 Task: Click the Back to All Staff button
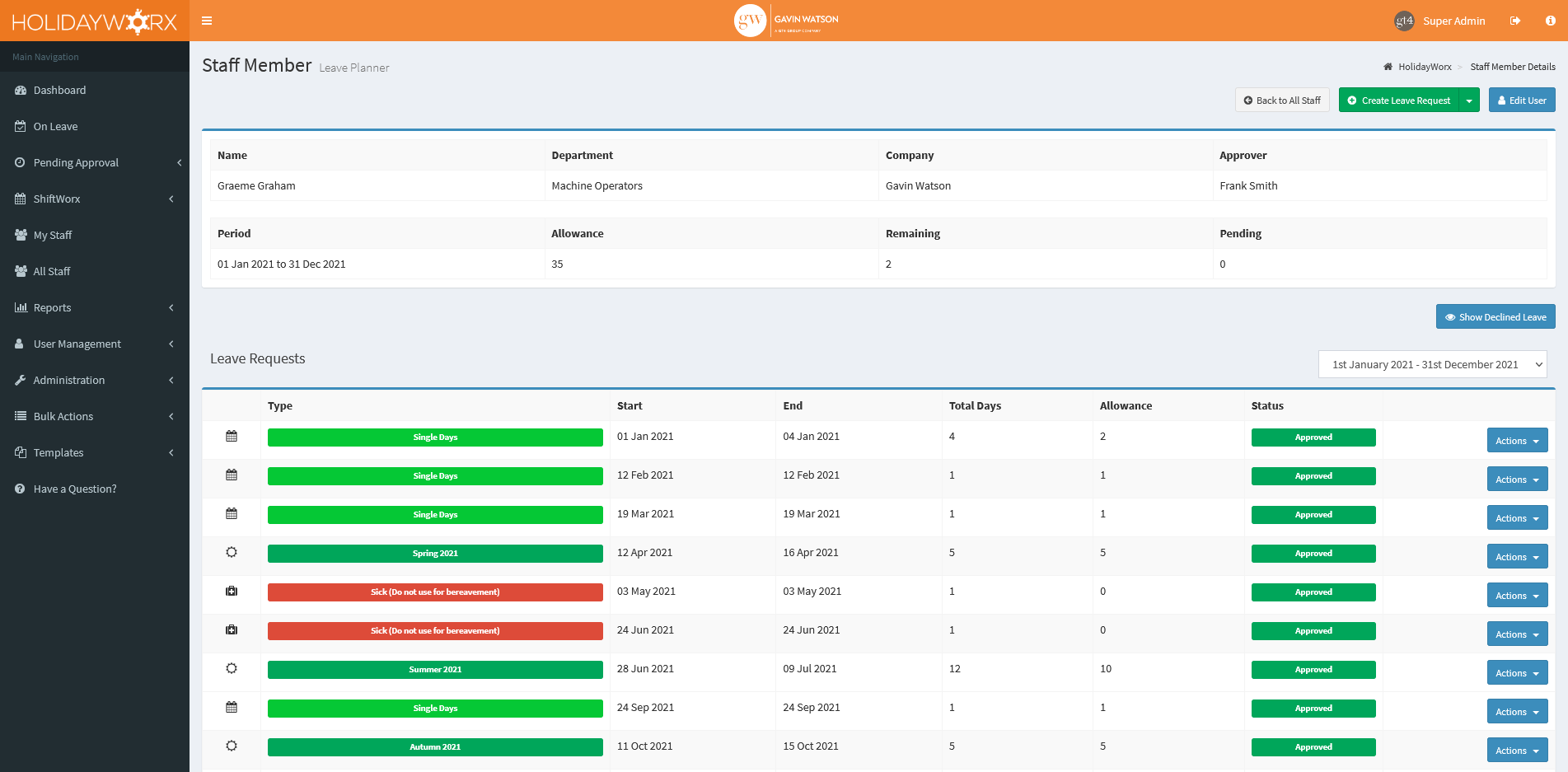(x=1281, y=101)
